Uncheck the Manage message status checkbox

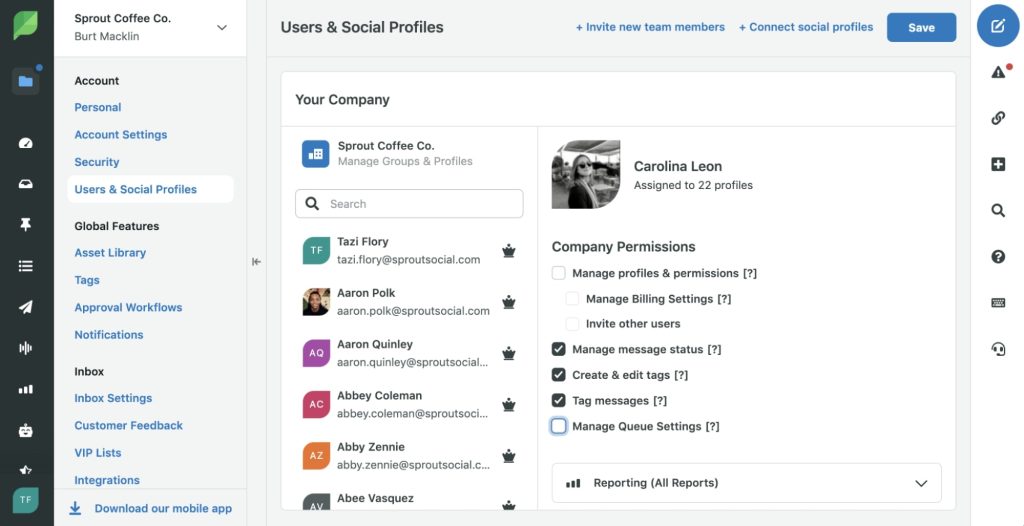click(x=559, y=349)
